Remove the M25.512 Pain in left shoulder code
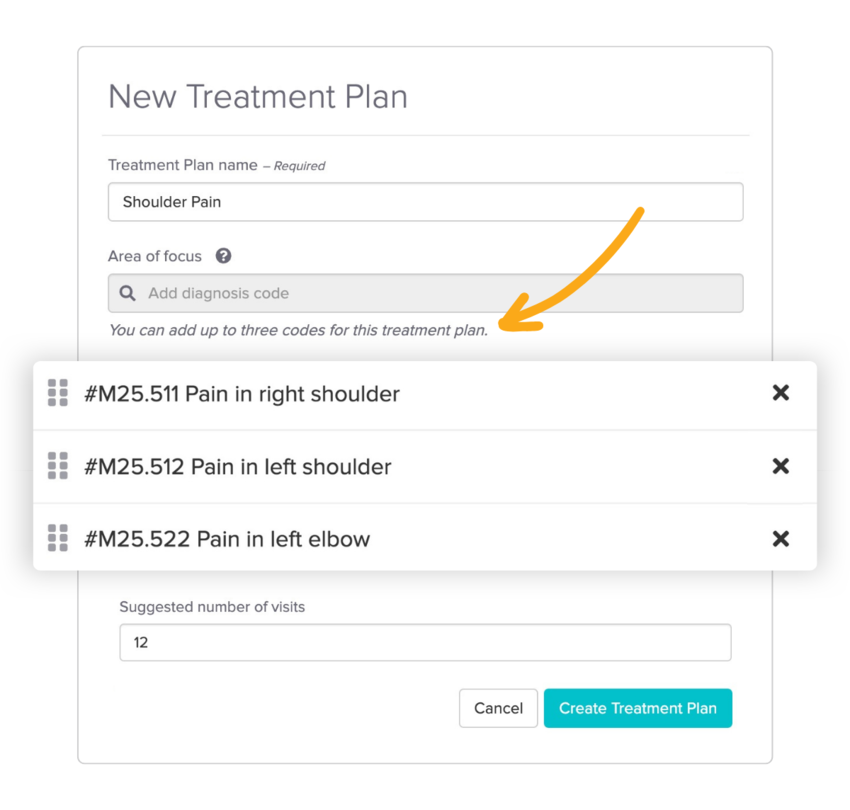The width and height of the screenshot is (850, 810). click(x=781, y=466)
